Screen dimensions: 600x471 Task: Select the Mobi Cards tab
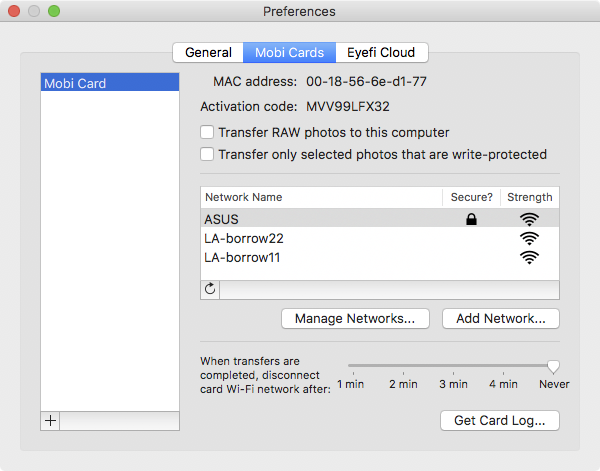click(289, 53)
